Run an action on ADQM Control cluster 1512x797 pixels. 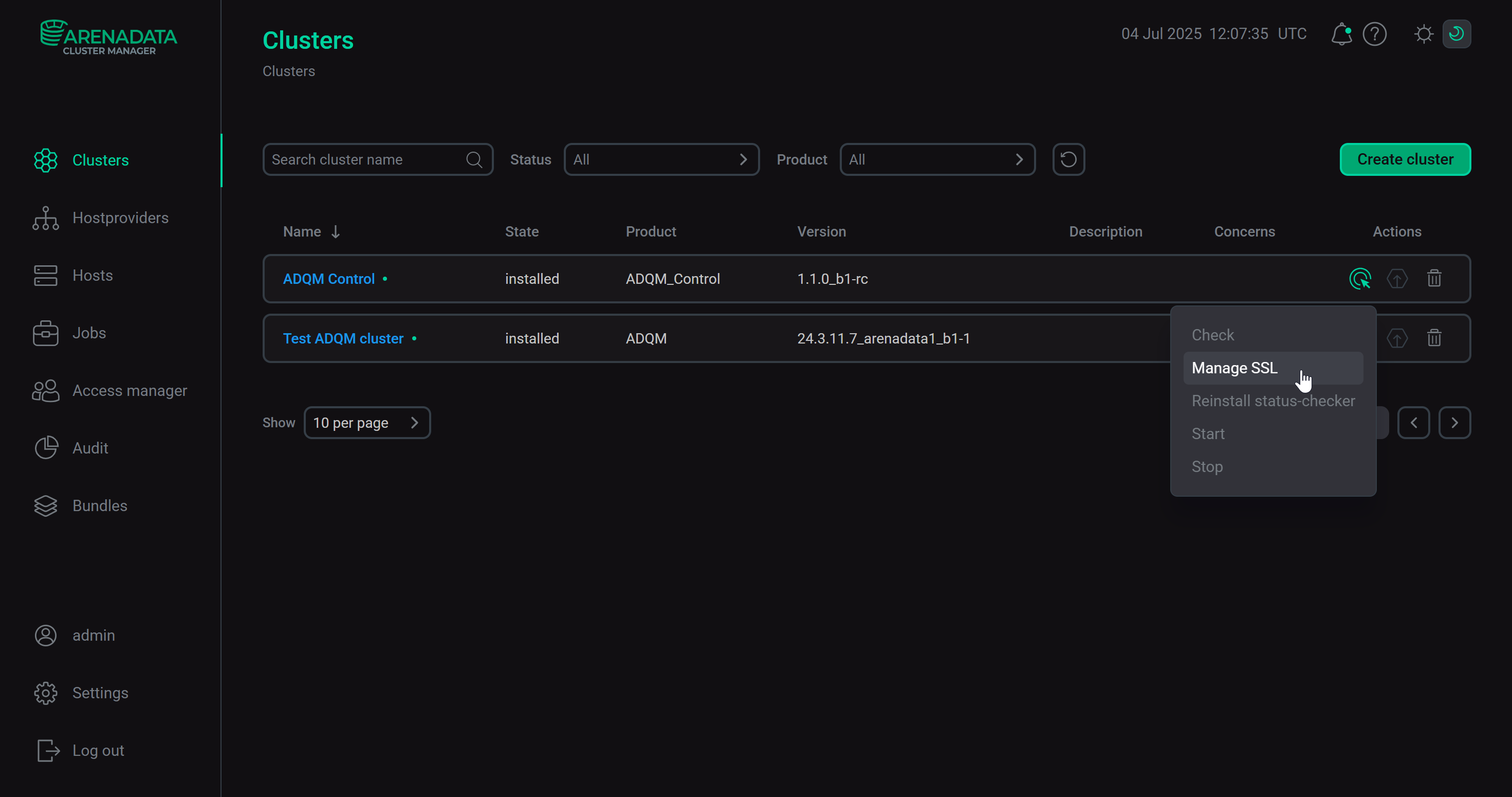tap(1361, 278)
